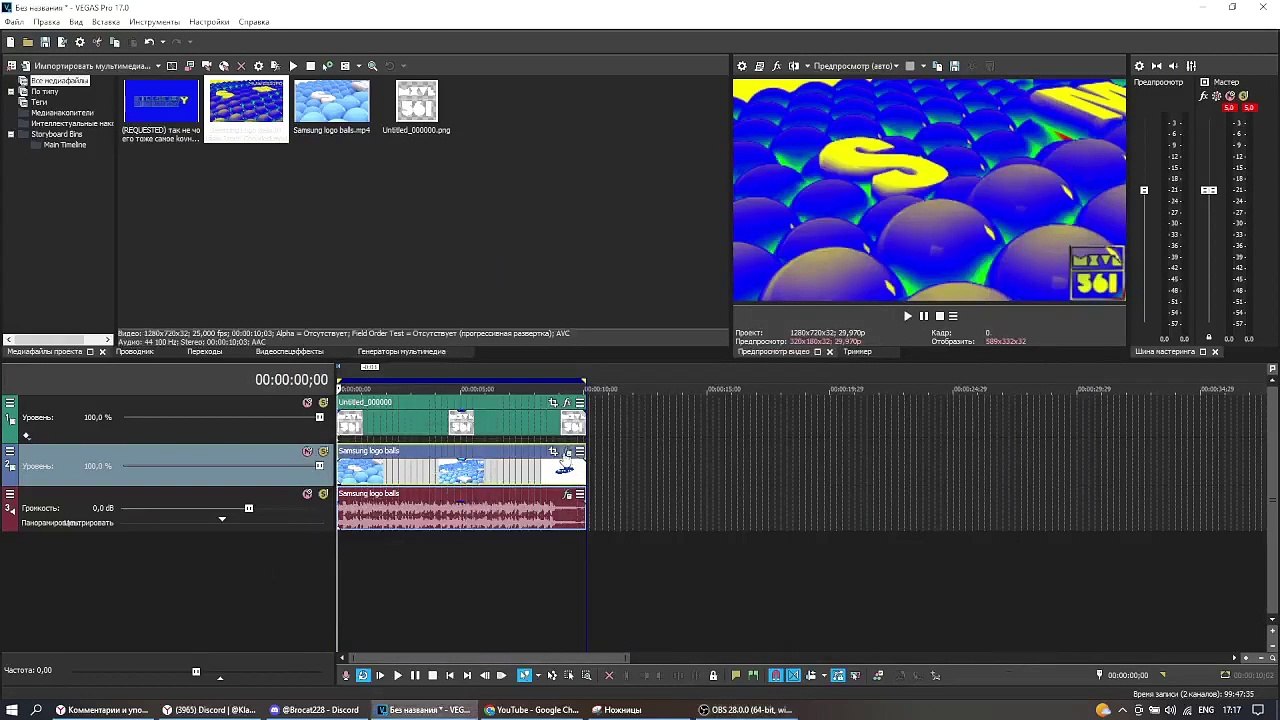The height and width of the screenshot is (720, 1280).
Task: Click the pan slider handle of audio track 3
Action: (222, 519)
